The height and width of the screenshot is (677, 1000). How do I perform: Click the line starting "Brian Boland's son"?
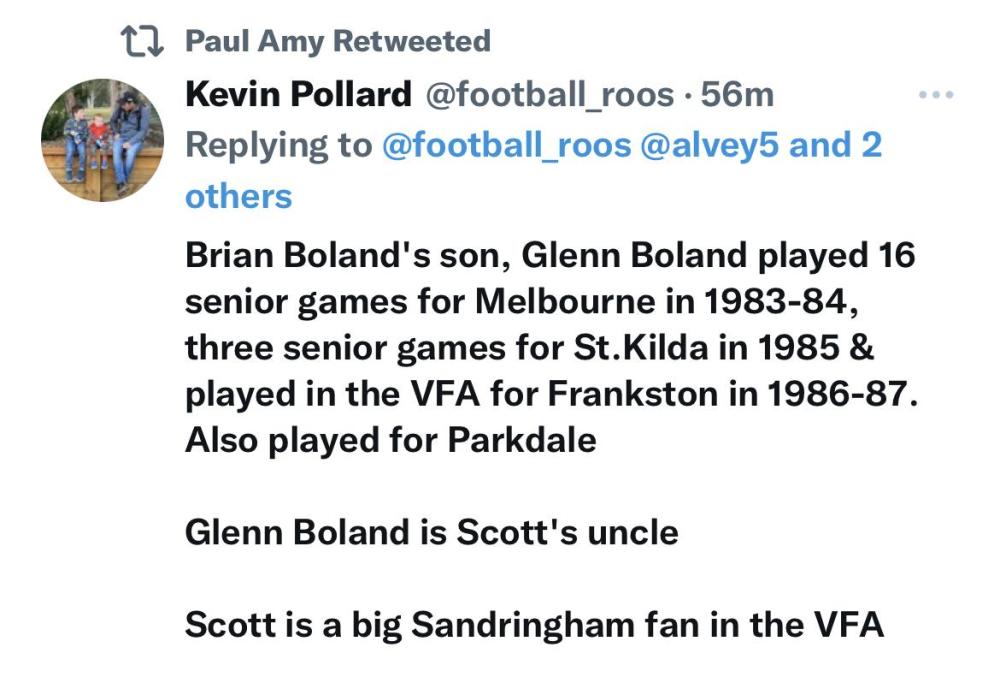[550, 257]
